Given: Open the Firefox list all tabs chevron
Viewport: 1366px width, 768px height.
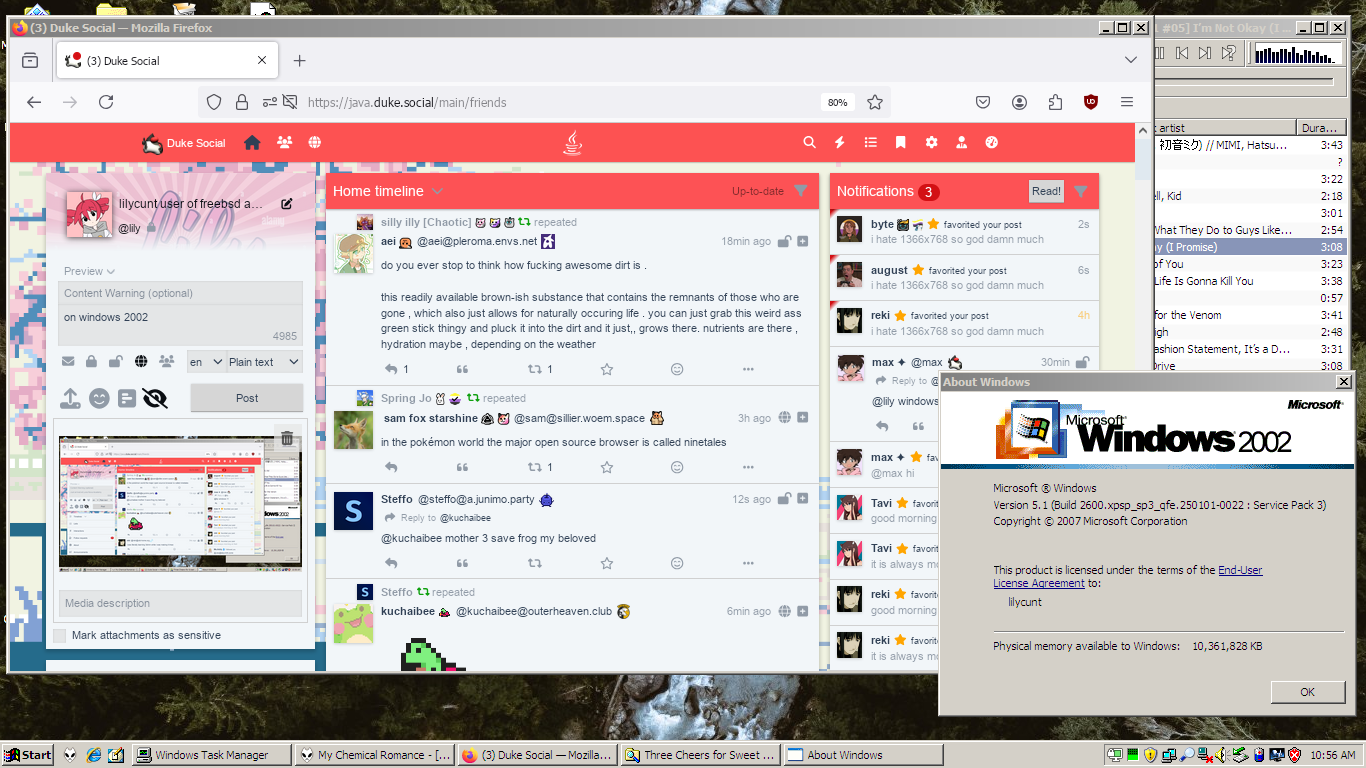Looking at the screenshot, I should (x=1131, y=61).
